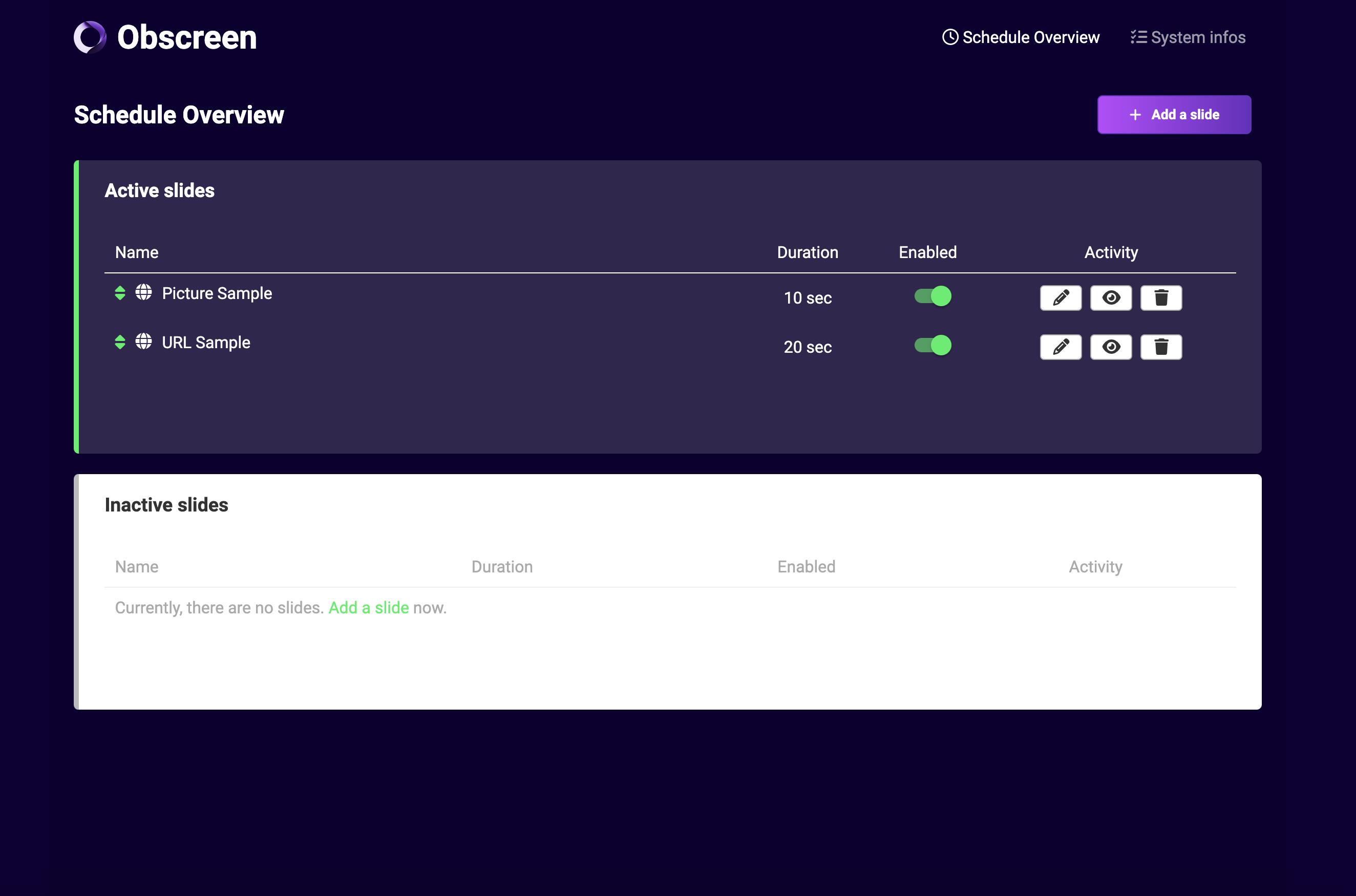Turn off the URL Sample enabled switch
The width and height of the screenshot is (1356, 896).
pyautogui.click(x=933, y=345)
